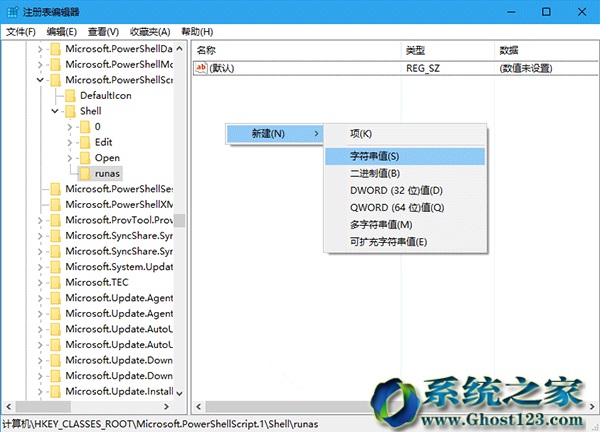This screenshot has width=600, height=432.
Task: Choose DWORD (32 位)值(D) option
Action: coord(406,191)
